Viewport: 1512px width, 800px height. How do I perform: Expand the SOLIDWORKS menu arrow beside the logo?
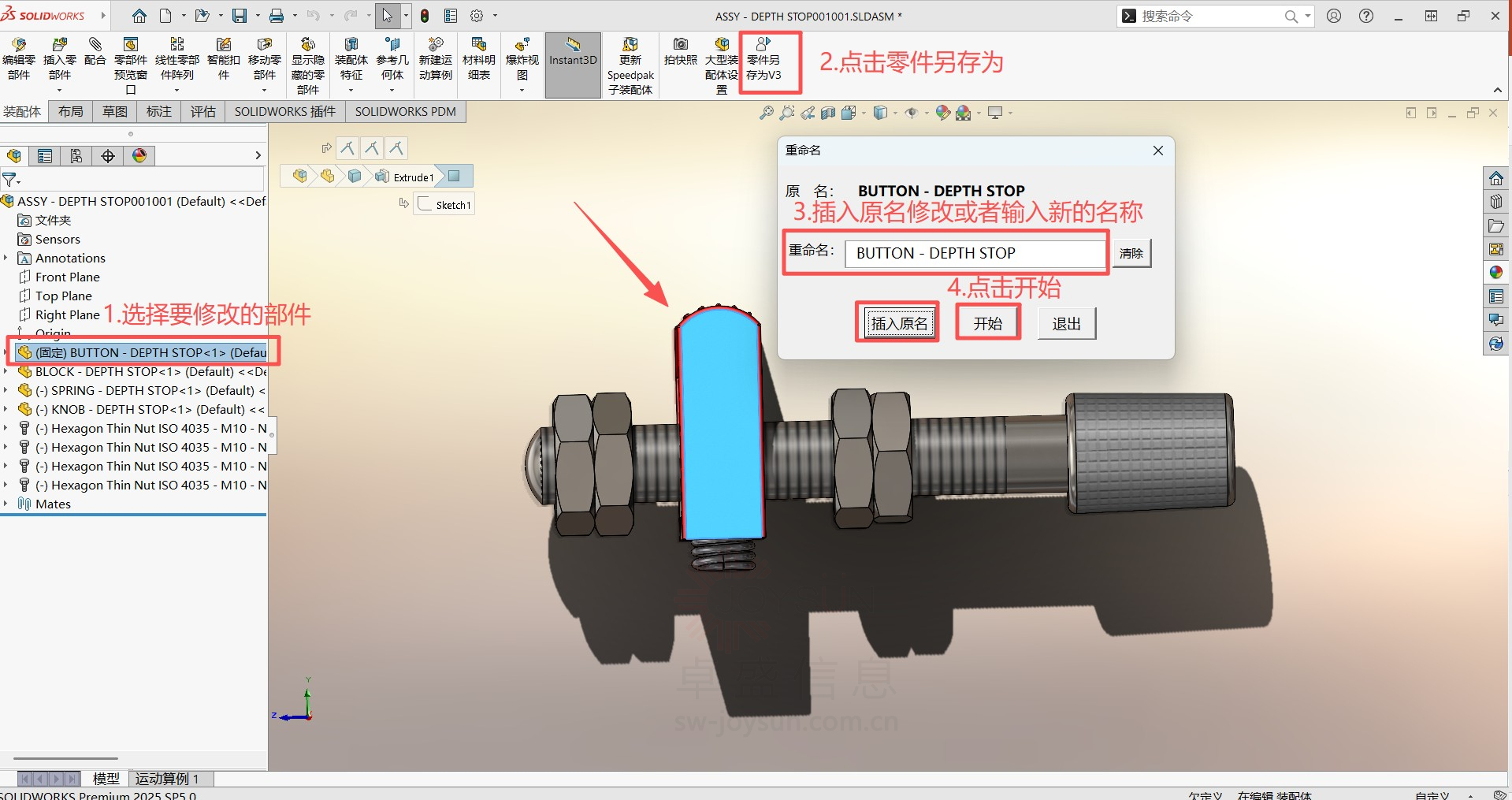point(103,15)
